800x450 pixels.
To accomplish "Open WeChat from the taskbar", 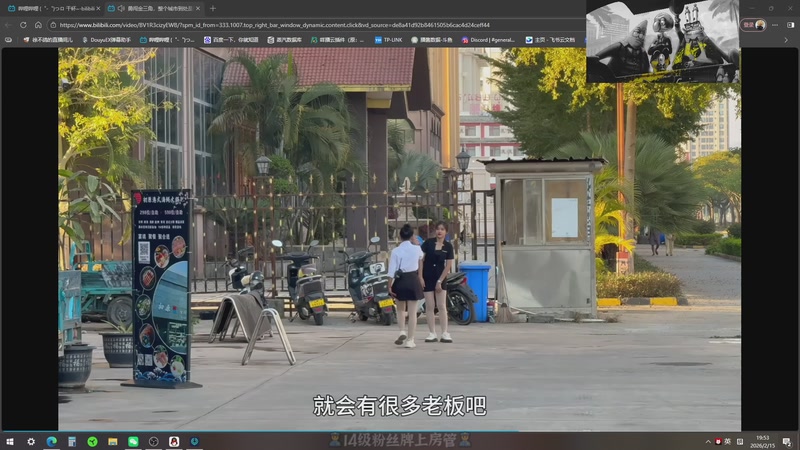I will click(133, 441).
